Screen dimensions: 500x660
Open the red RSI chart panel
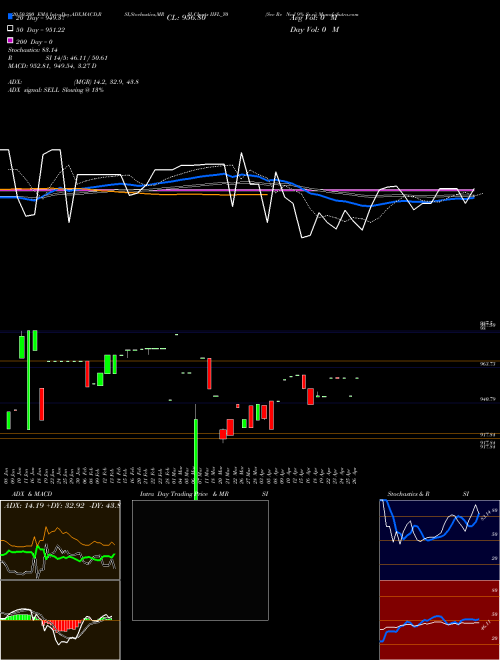439,620
